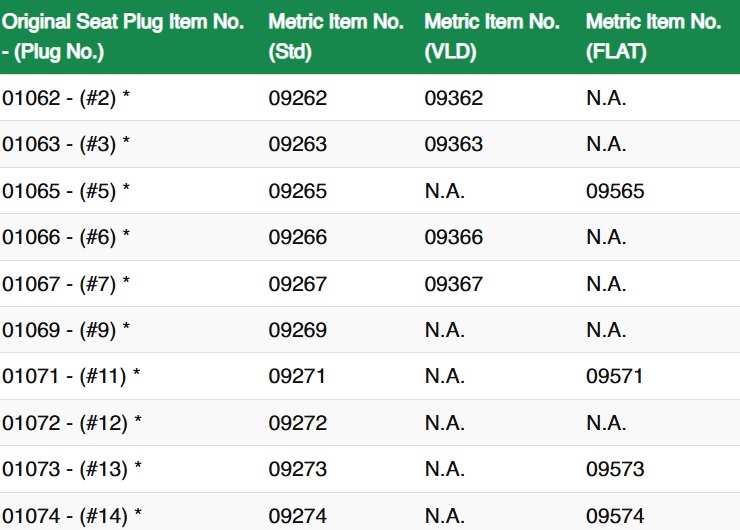The image size is (740, 530).
Task: Select standard metric item 09266
Action: coord(297,237)
